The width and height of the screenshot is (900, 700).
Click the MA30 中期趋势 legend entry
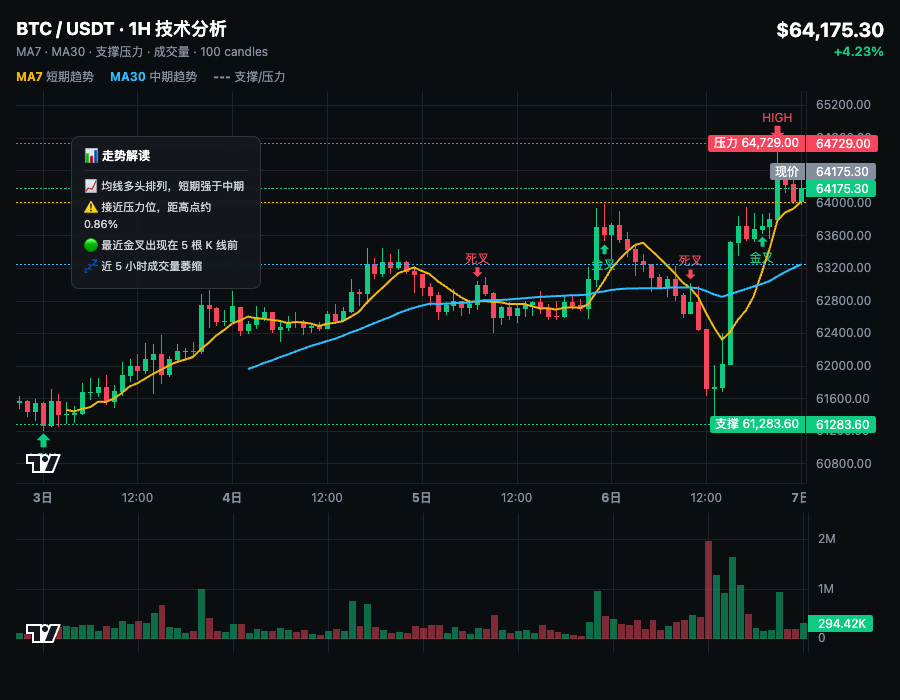point(153,77)
